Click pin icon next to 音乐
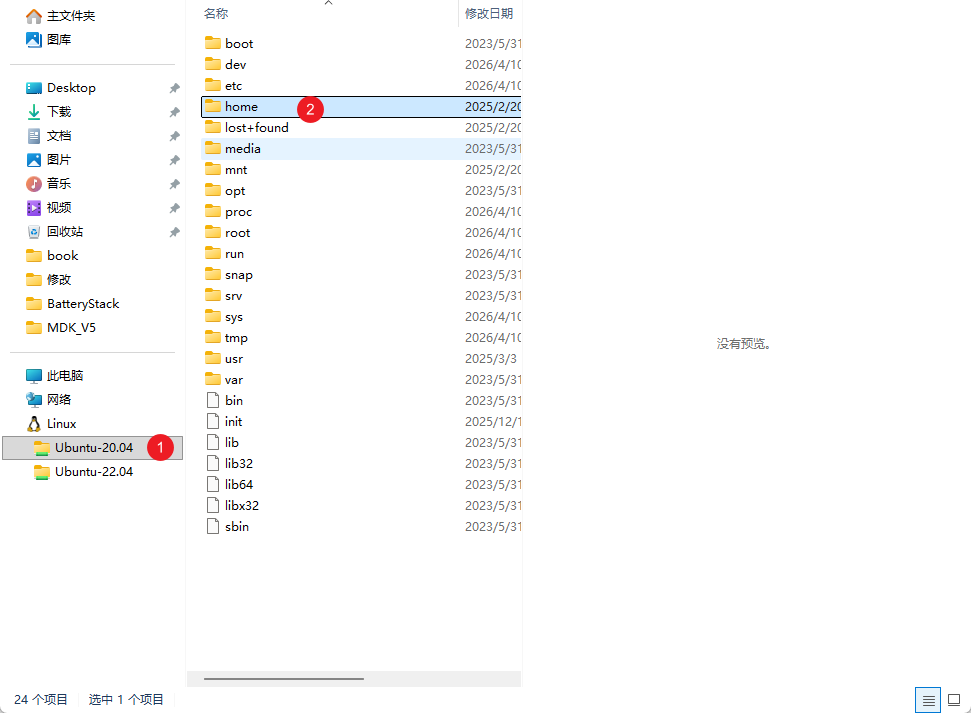Screen dimensions: 971x713 point(175,185)
